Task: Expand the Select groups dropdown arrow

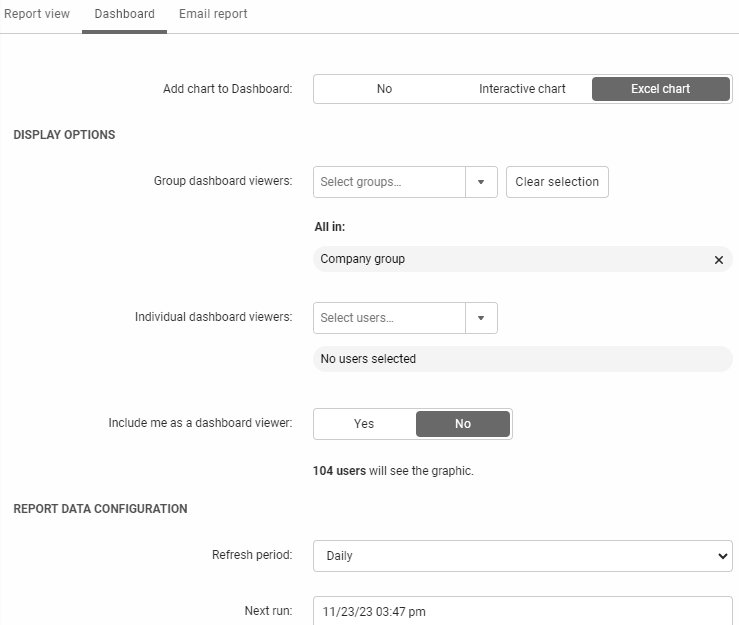Action: 481,182
